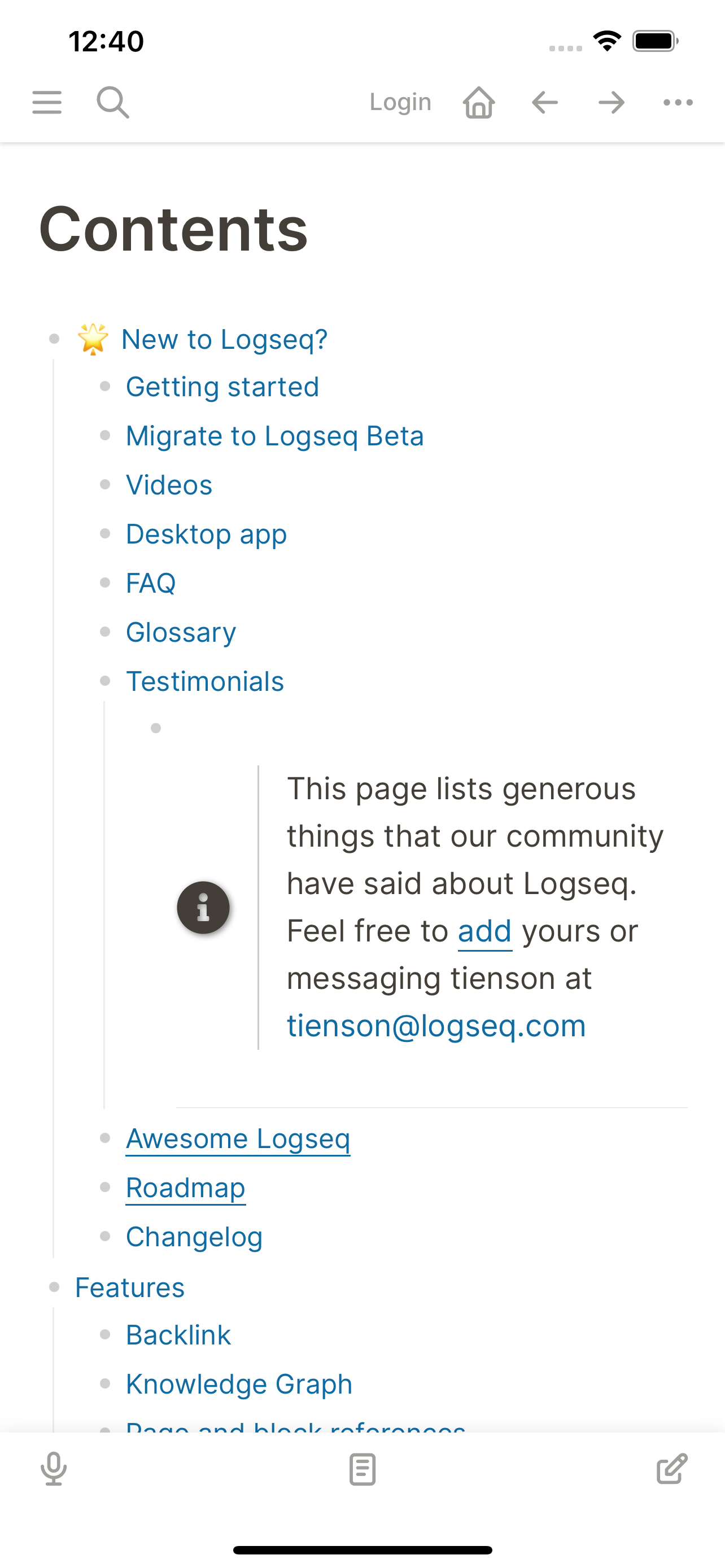Image resolution: width=725 pixels, height=1568 pixels.
Task: Open the hamburger menu
Action: point(46,102)
